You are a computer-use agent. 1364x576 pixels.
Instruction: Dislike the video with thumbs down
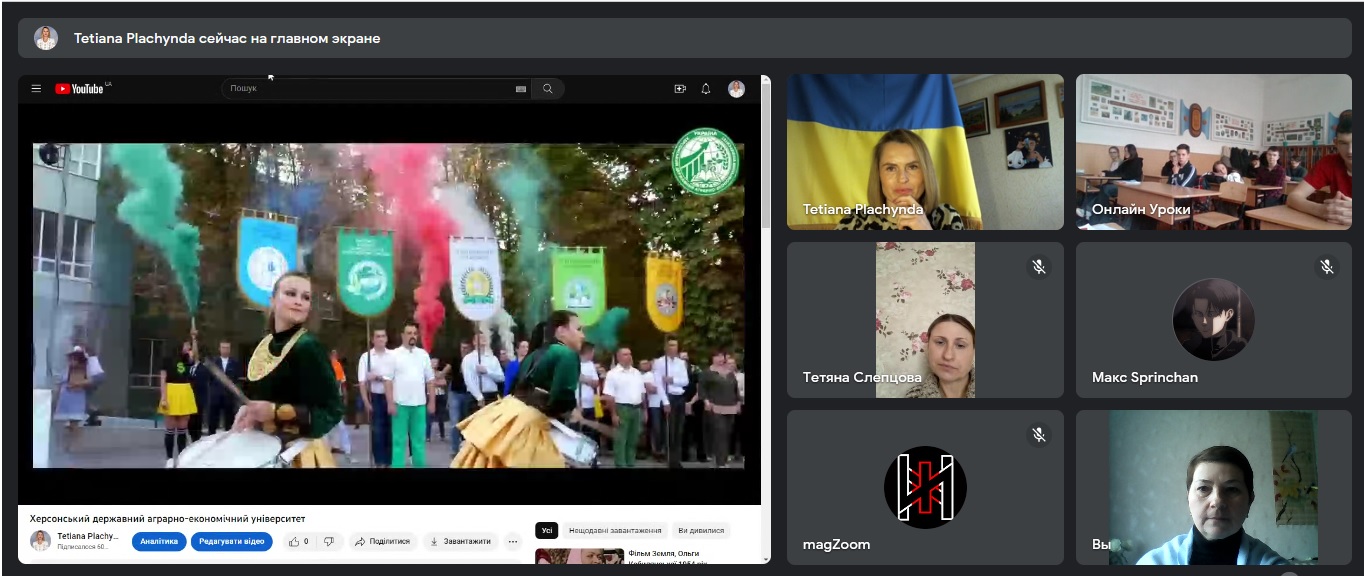[x=329, y=541]
